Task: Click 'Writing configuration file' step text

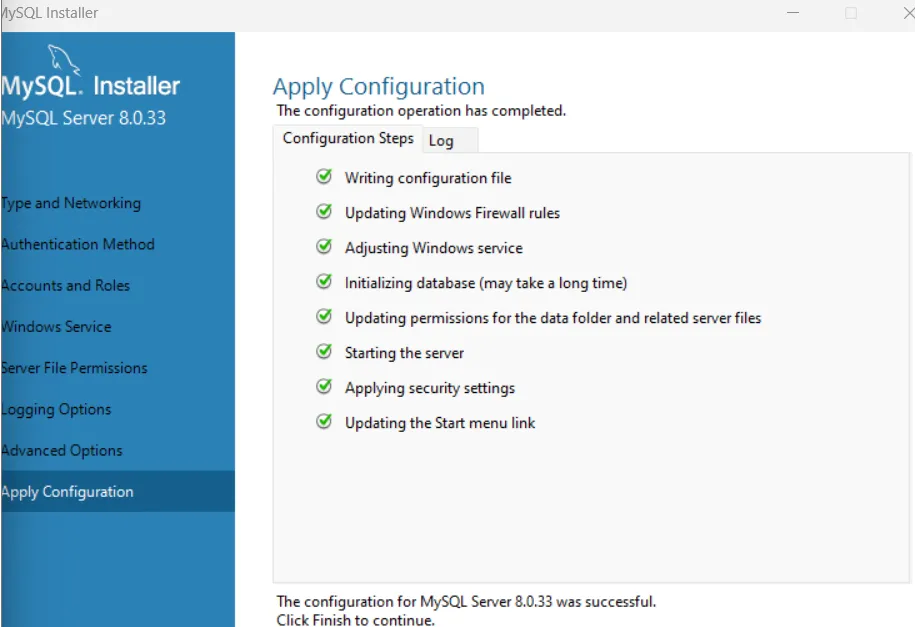Action: tap(428, 178)
